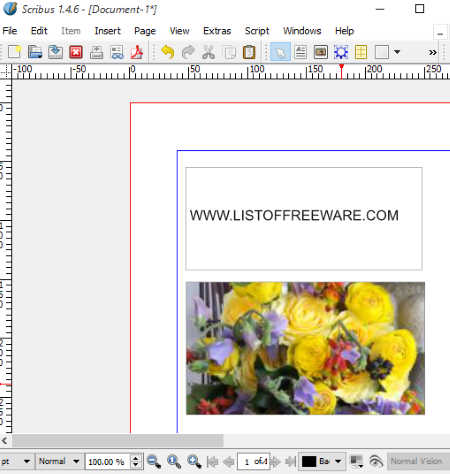Open the Edit menu
The width and height of the screenshot is (450, 474).
point(39,31)
